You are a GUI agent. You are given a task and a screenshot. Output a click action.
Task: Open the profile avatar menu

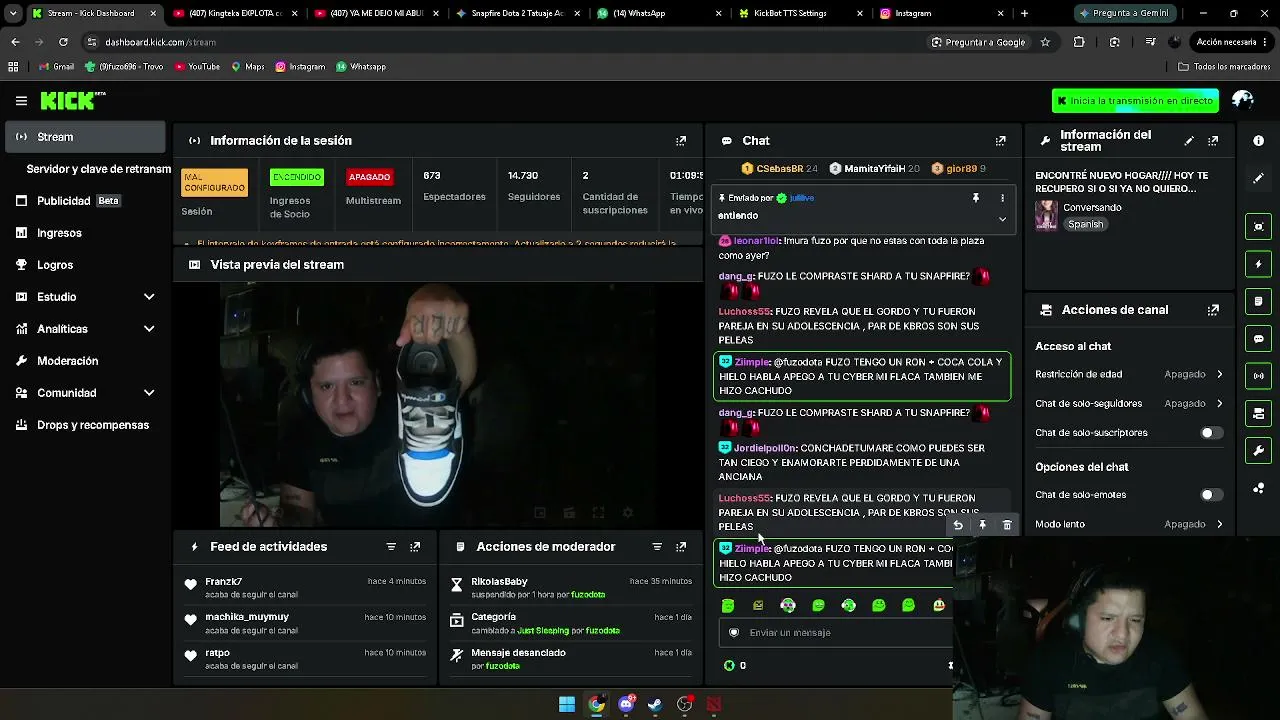pos(1243,100)
